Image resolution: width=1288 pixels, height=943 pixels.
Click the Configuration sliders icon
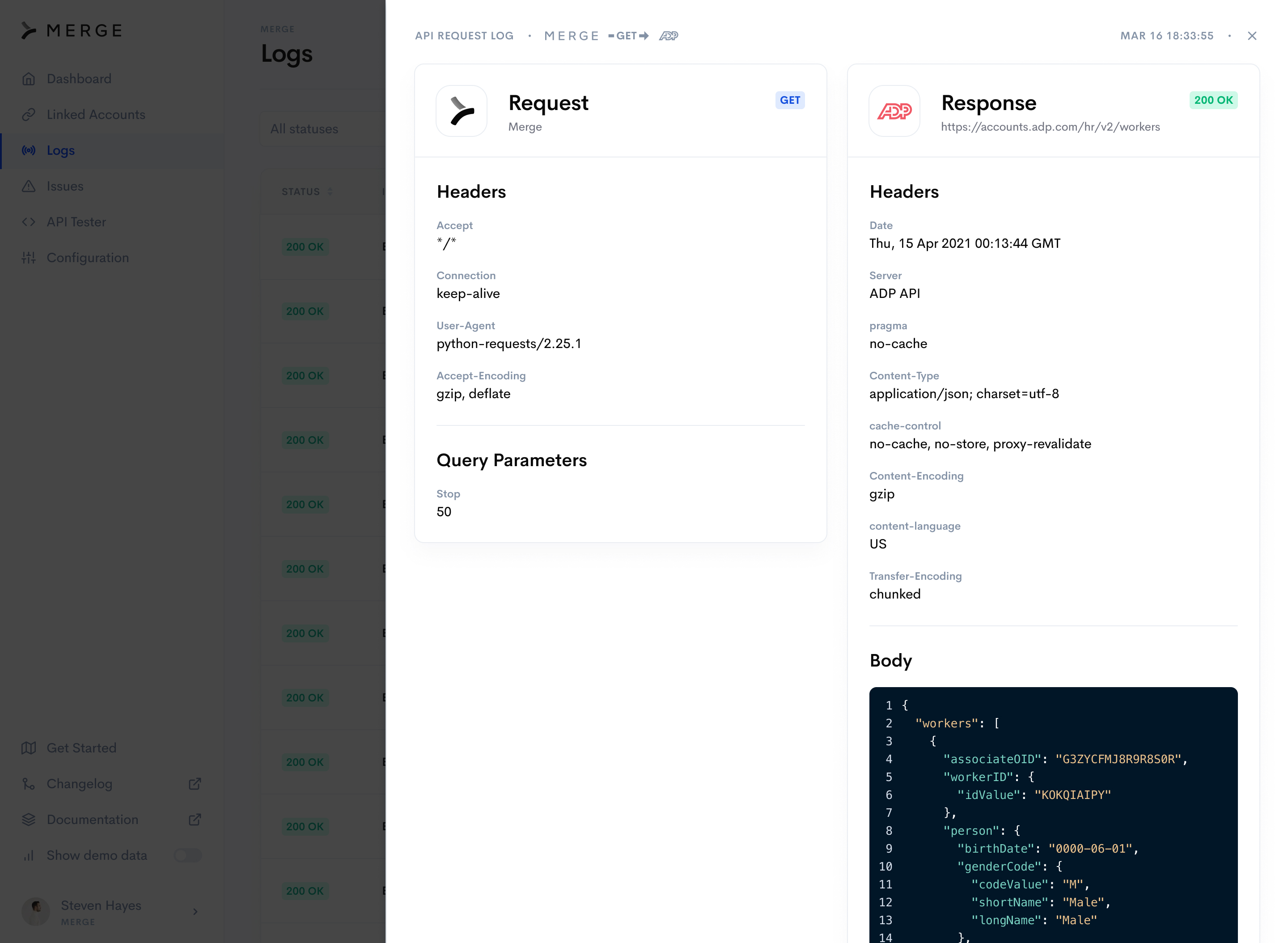[x=29, y=258]
